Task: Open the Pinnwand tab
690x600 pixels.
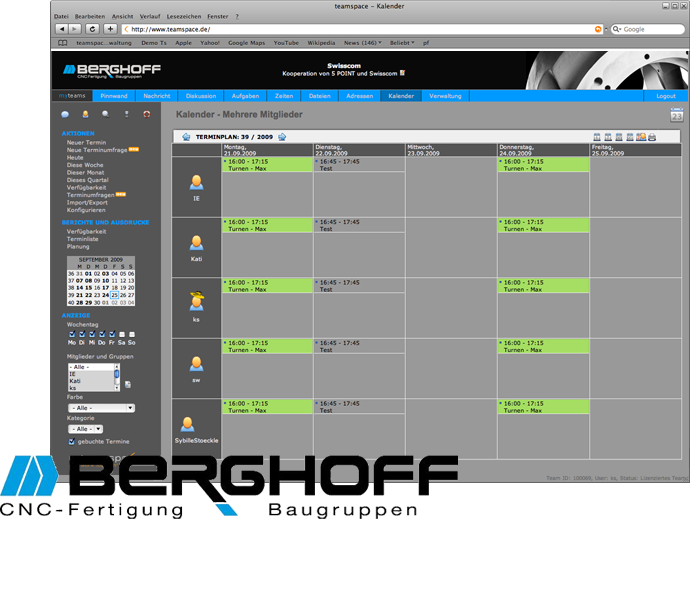Action: (x=114, y=96)
